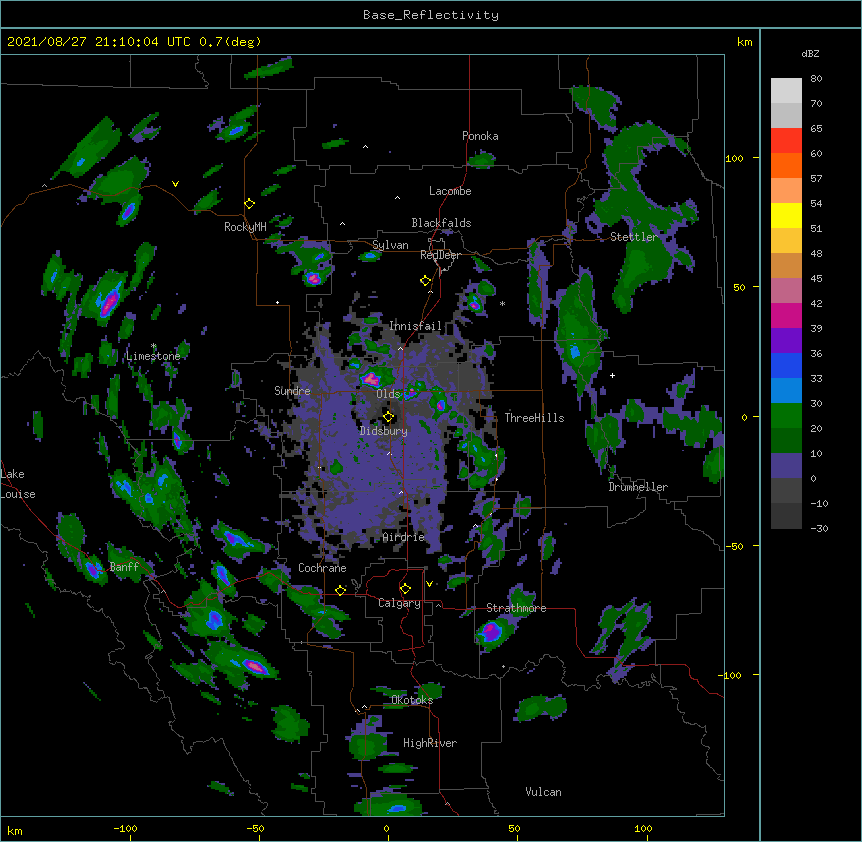Click the yellow marker above Calgary label

point(405,589)
